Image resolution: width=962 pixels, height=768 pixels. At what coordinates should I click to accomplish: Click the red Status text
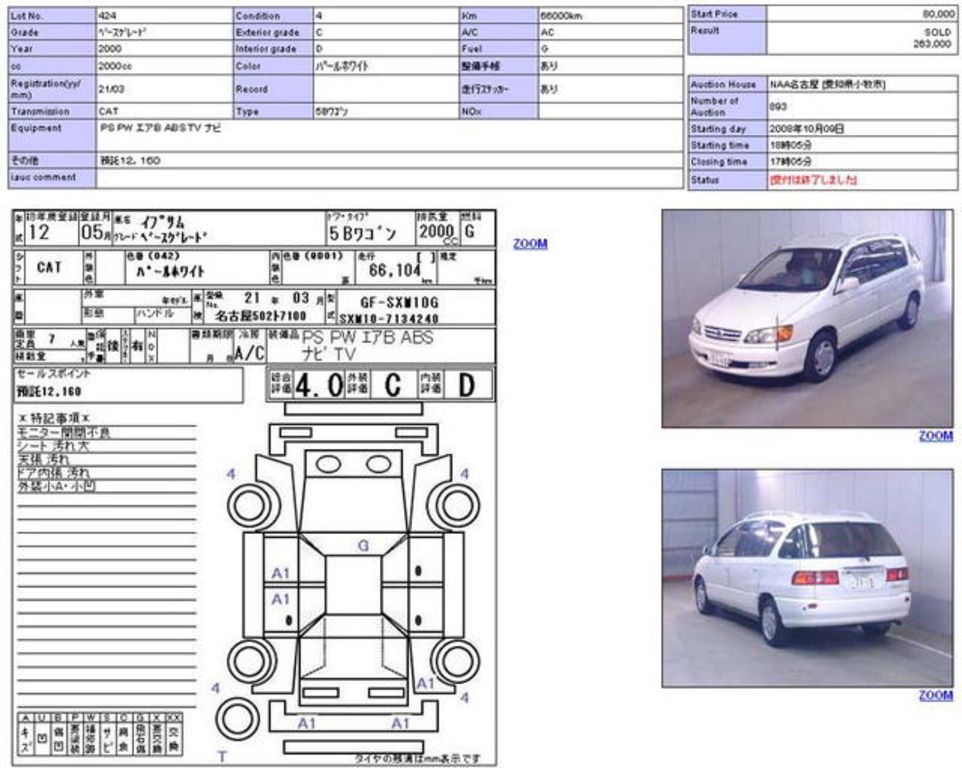814,180
